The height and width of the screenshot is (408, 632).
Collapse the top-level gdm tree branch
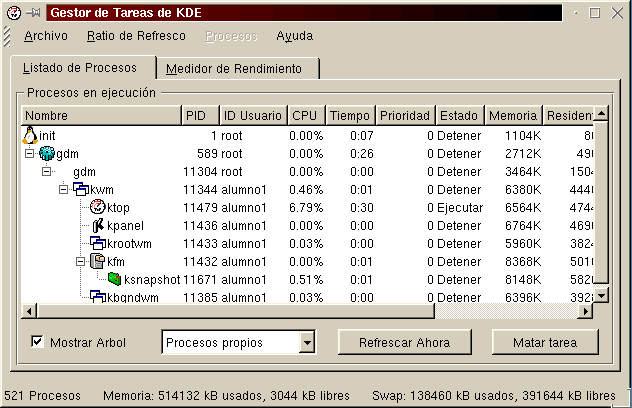[29, 153]
